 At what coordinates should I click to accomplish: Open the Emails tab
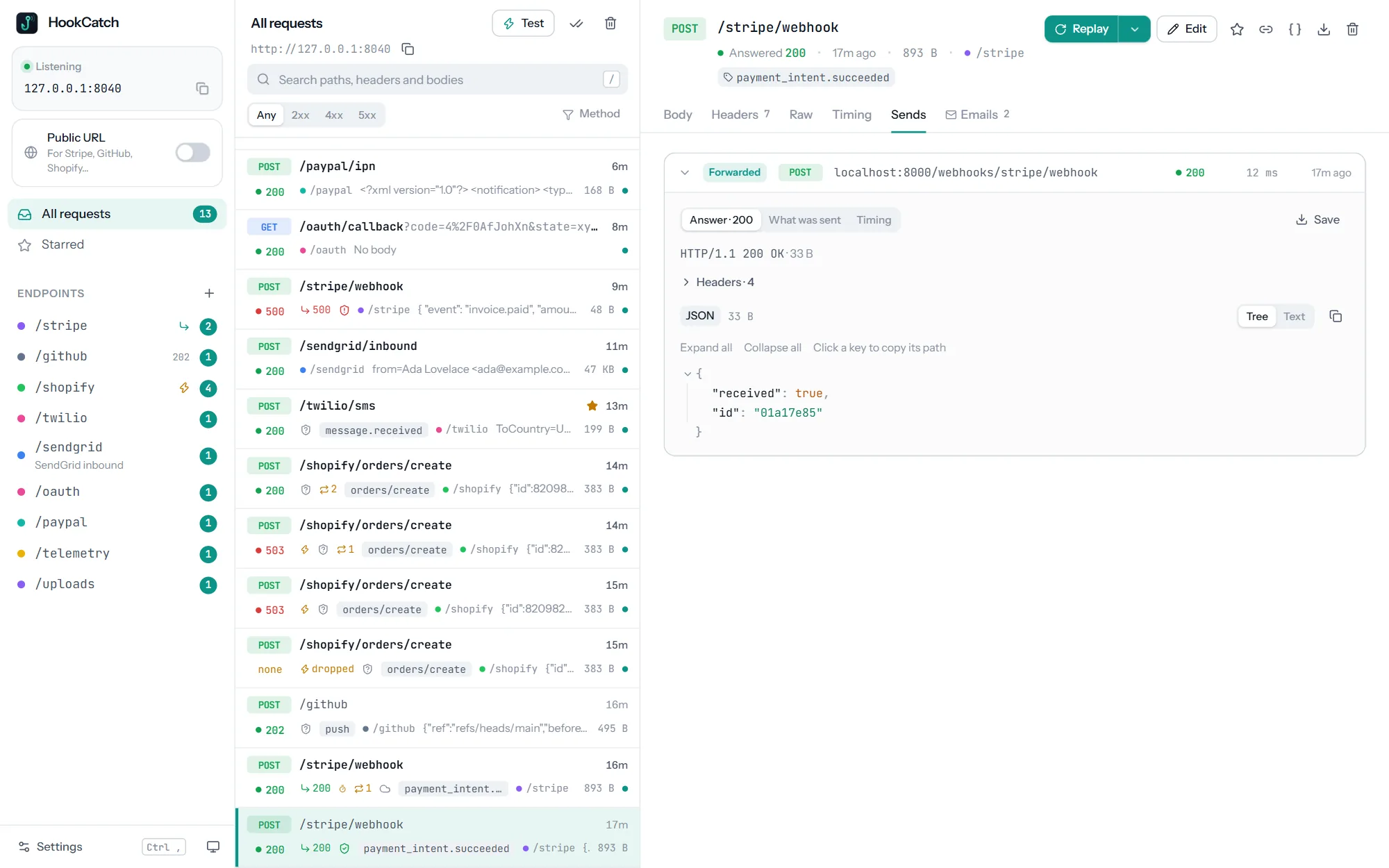click(977, 115)
